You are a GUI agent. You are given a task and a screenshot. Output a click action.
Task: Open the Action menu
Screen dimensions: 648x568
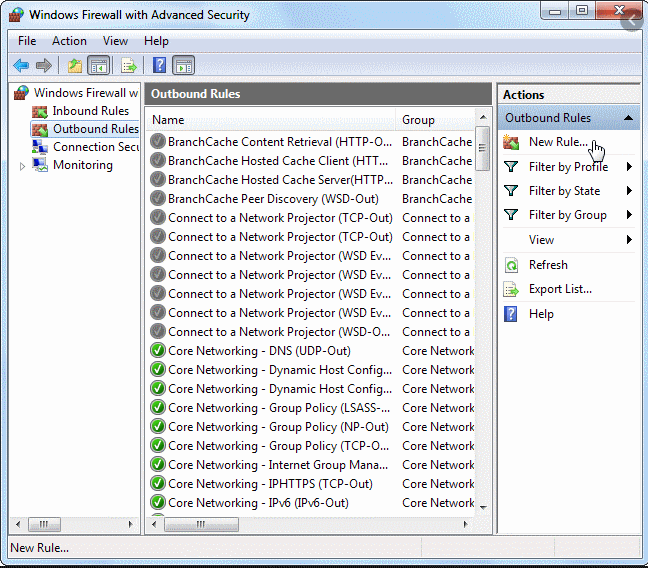69,41
